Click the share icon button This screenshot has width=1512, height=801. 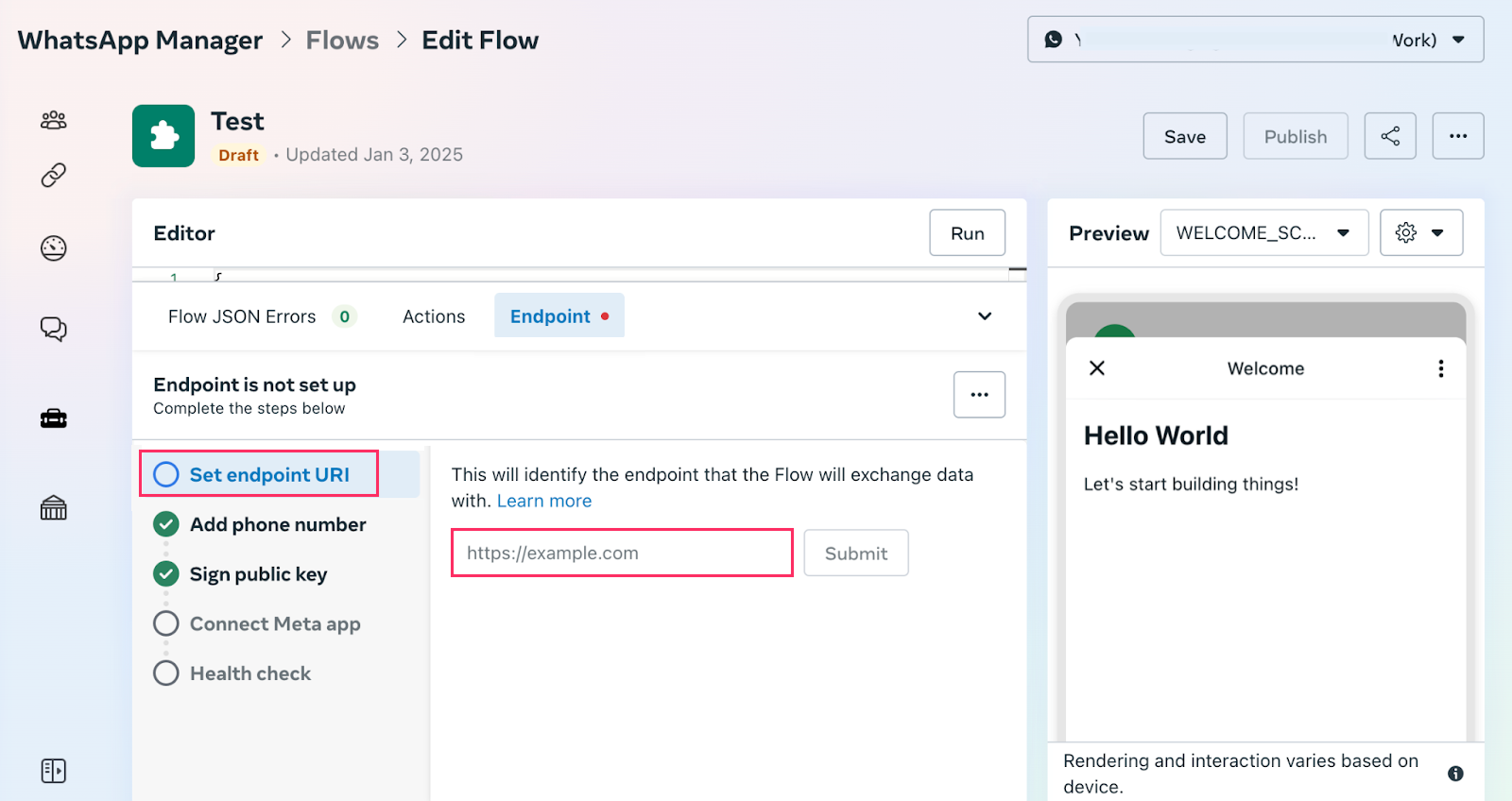(x=1390, y=136)
